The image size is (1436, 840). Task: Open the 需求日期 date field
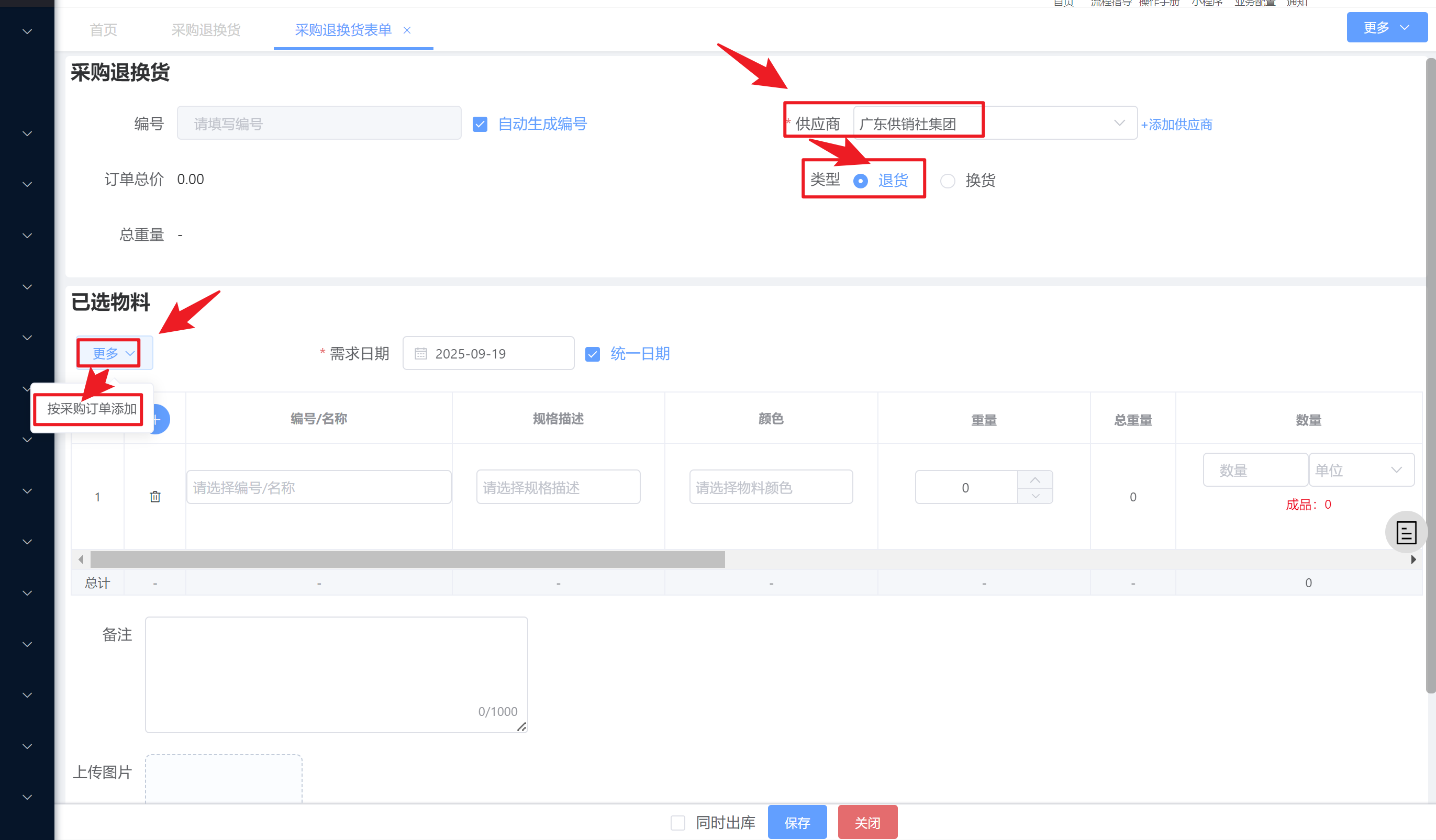click(488, 353)
